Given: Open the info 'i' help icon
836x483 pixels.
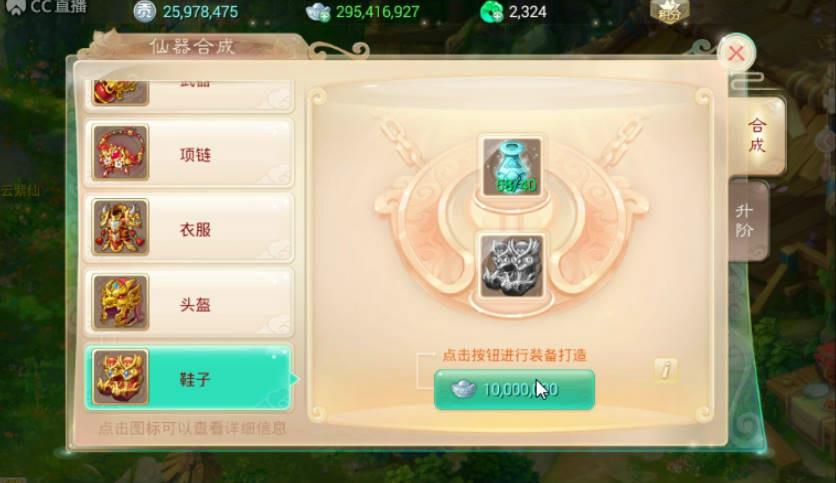Looking at the screenshot, I should point(666,369).
